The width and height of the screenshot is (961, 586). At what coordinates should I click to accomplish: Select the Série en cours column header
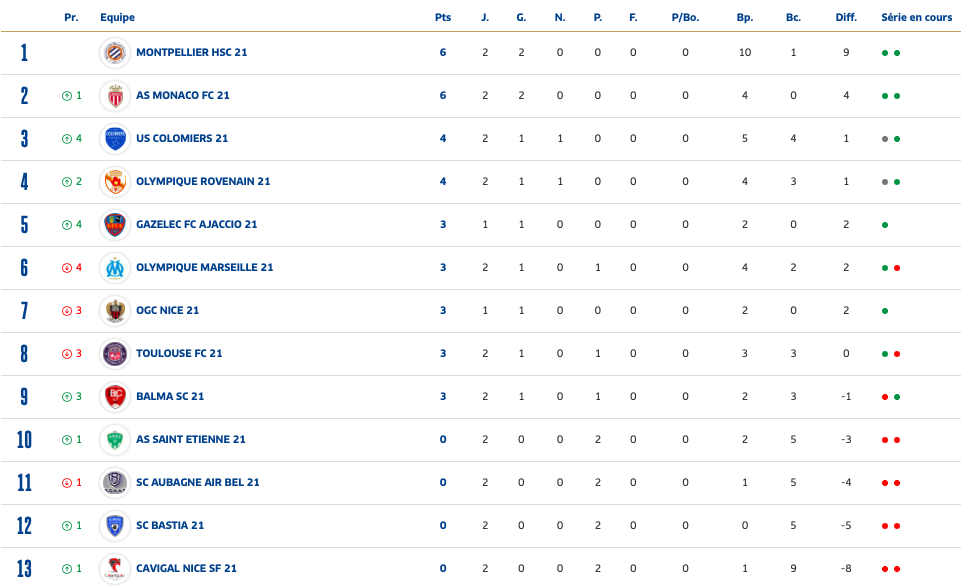click(x=916, y=17)
